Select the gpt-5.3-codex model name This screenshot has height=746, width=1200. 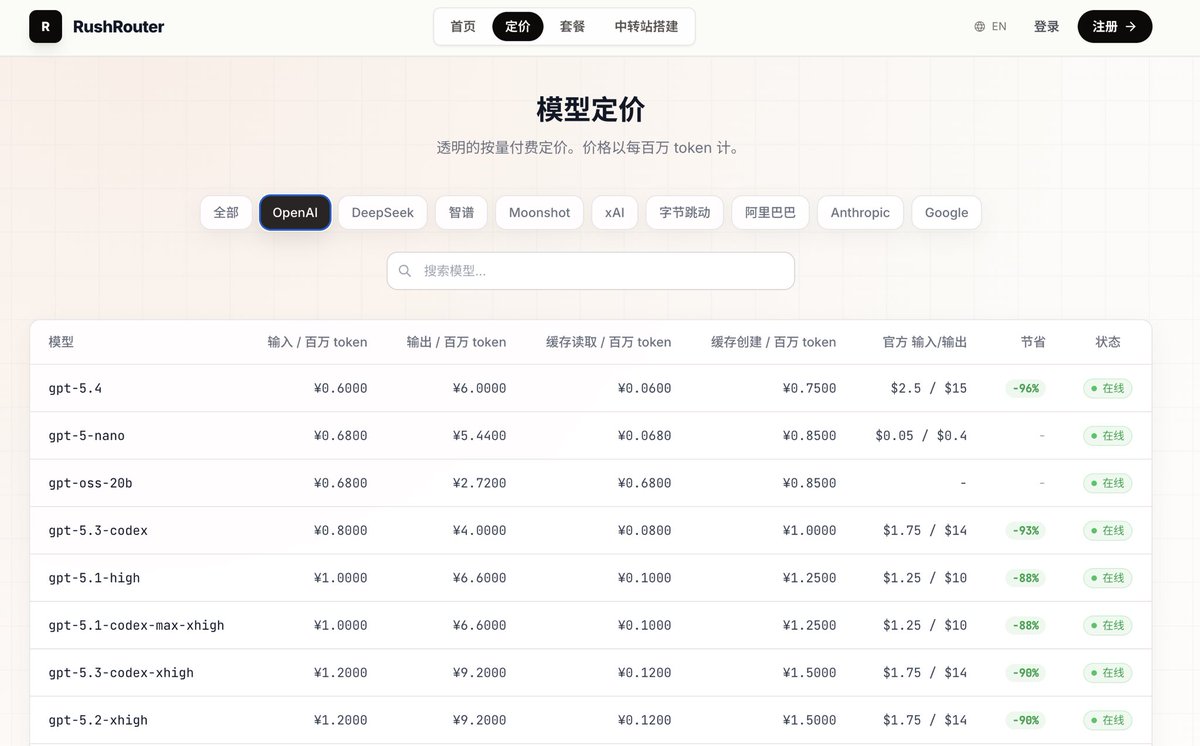tap(98, 531)
